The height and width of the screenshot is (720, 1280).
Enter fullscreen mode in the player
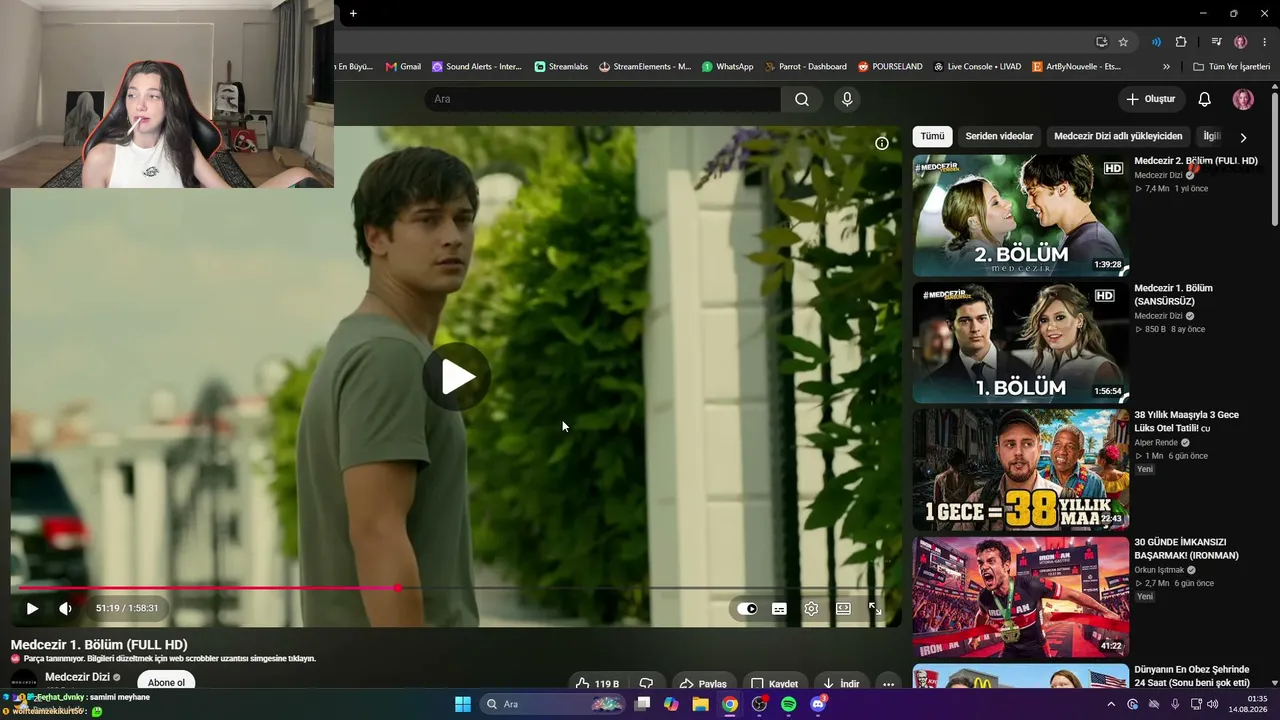coord(875,608)
